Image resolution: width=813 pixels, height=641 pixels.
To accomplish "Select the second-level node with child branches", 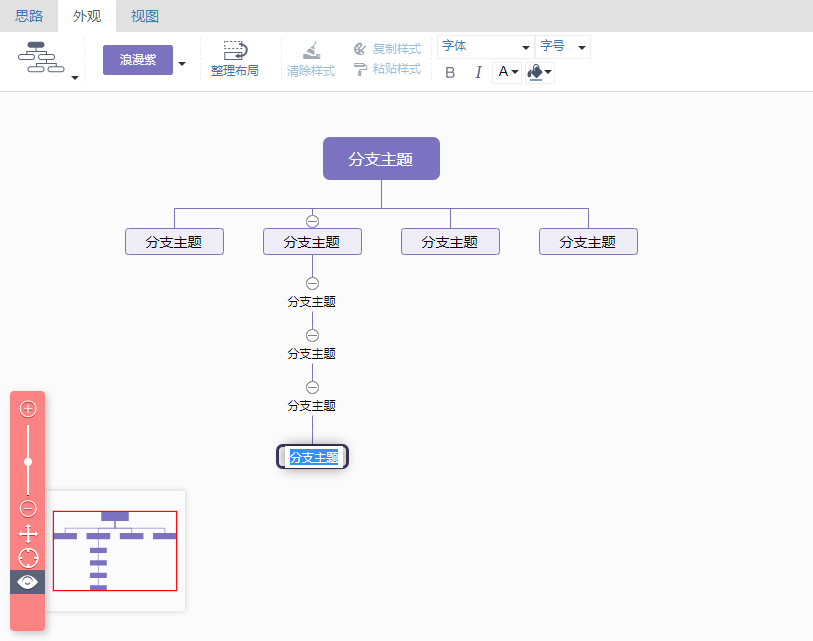I will 312,242.
